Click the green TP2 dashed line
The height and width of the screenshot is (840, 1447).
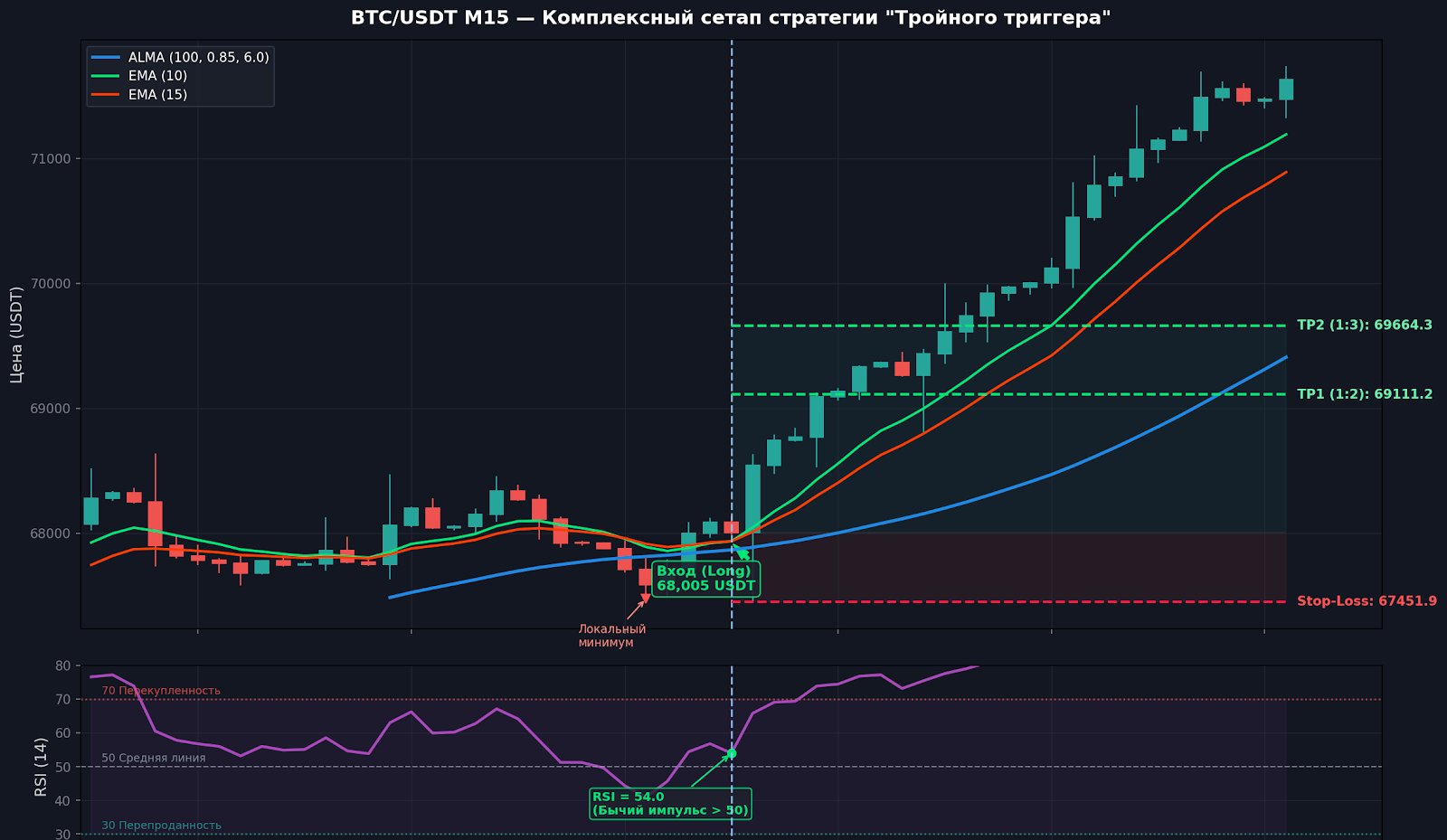(x=1008, y=326)
